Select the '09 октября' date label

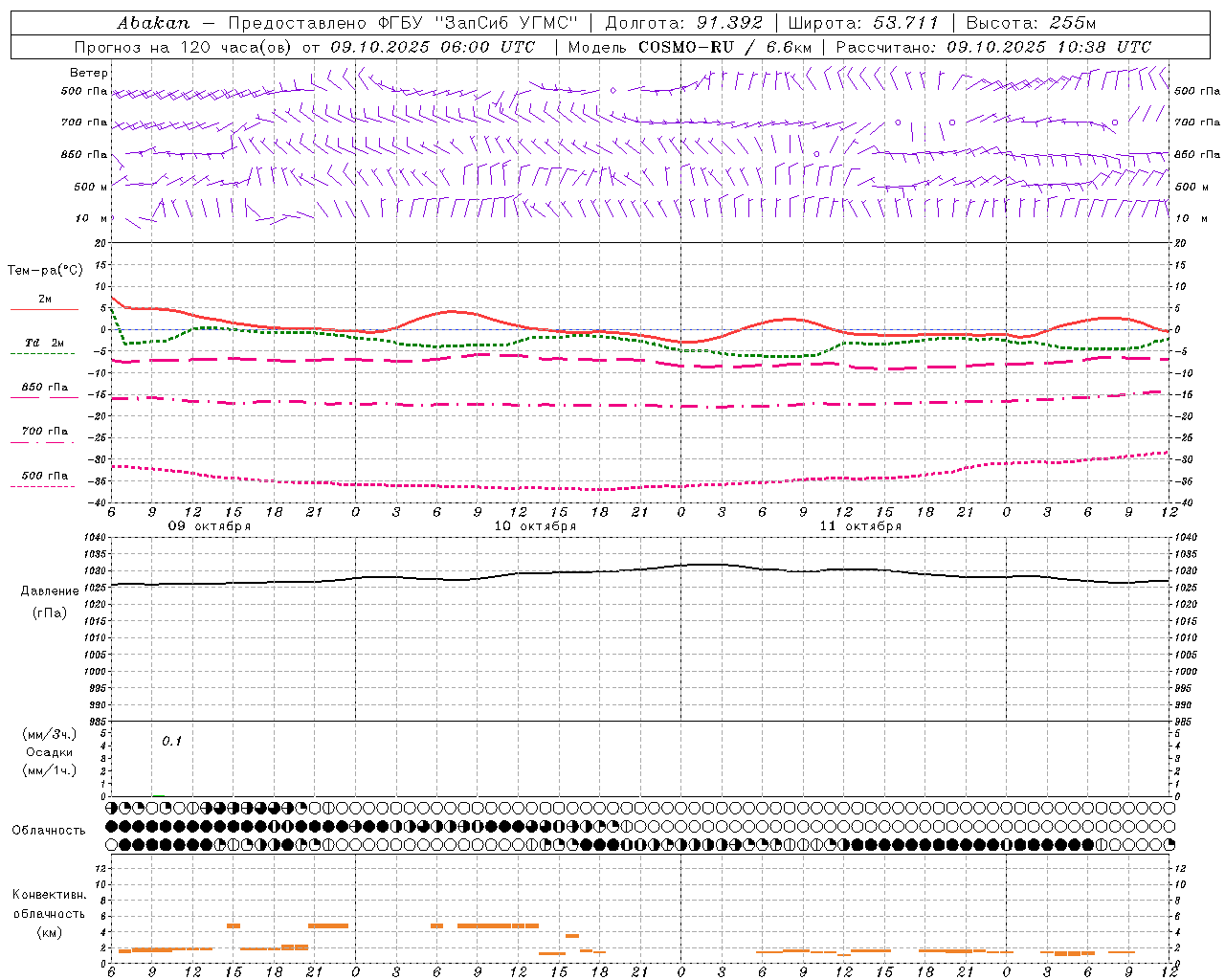[x=210, y=526]
